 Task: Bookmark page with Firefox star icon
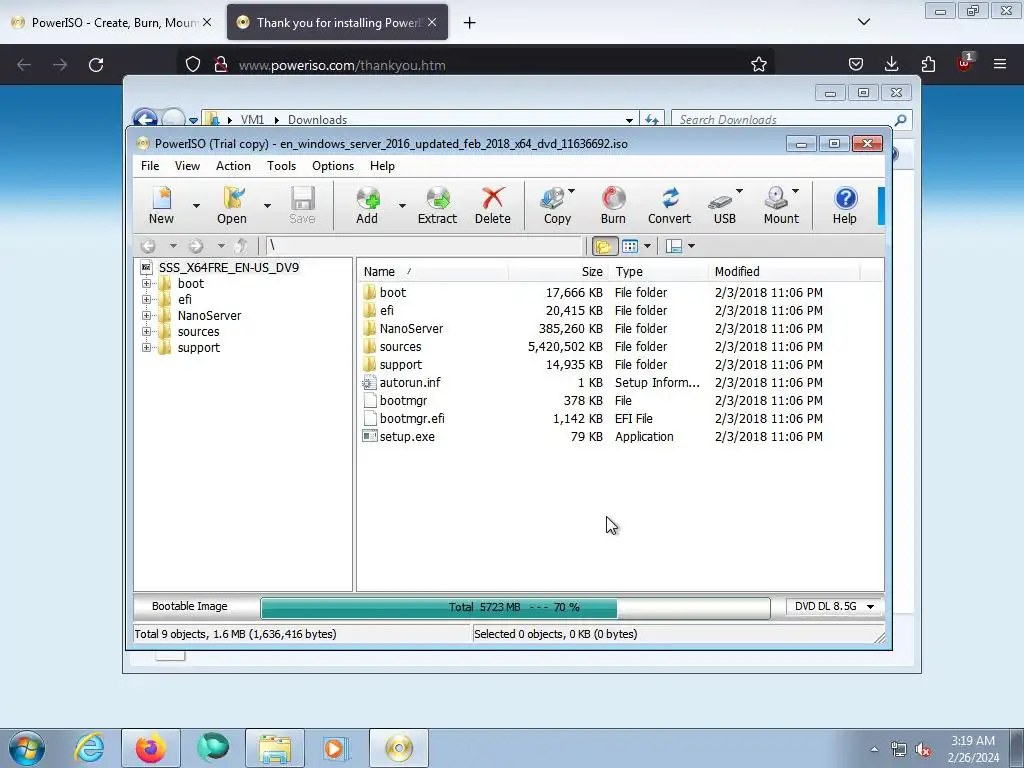(758, 64)
